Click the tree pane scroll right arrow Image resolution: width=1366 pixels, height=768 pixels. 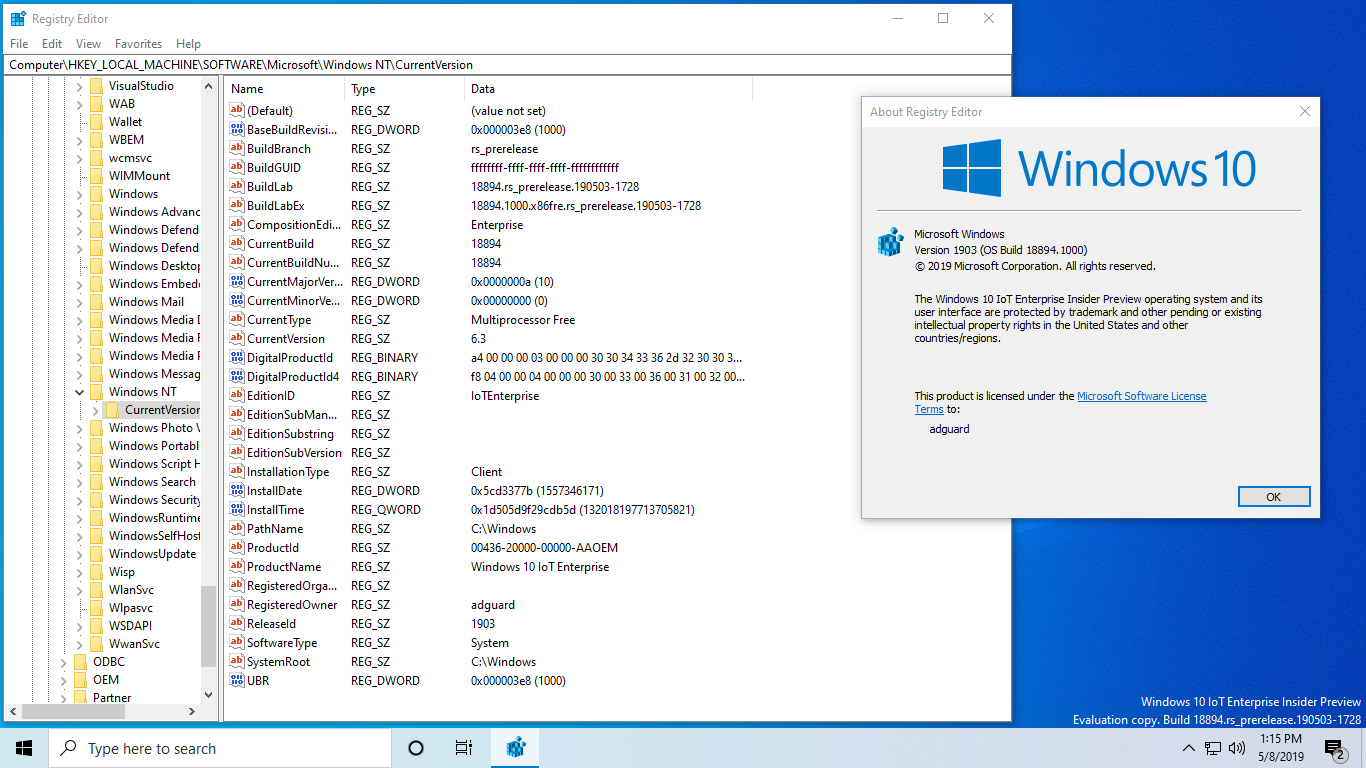click(193, 711)
